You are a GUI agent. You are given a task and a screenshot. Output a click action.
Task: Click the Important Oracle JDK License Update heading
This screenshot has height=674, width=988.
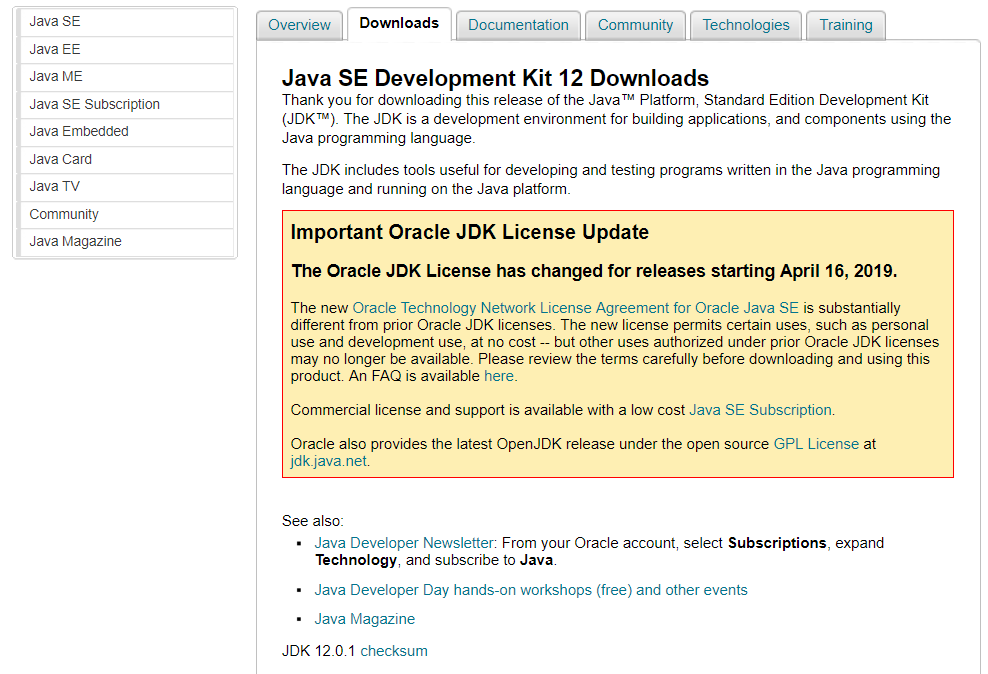pos(469,232)
